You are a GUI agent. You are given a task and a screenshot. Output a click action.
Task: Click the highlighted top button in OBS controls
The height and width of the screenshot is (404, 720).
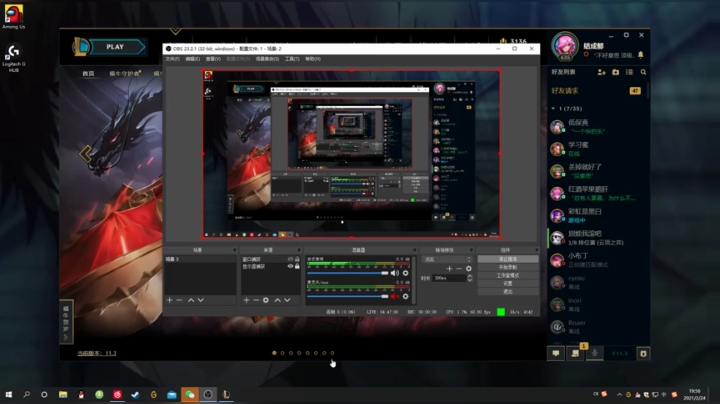pos(508,259)
